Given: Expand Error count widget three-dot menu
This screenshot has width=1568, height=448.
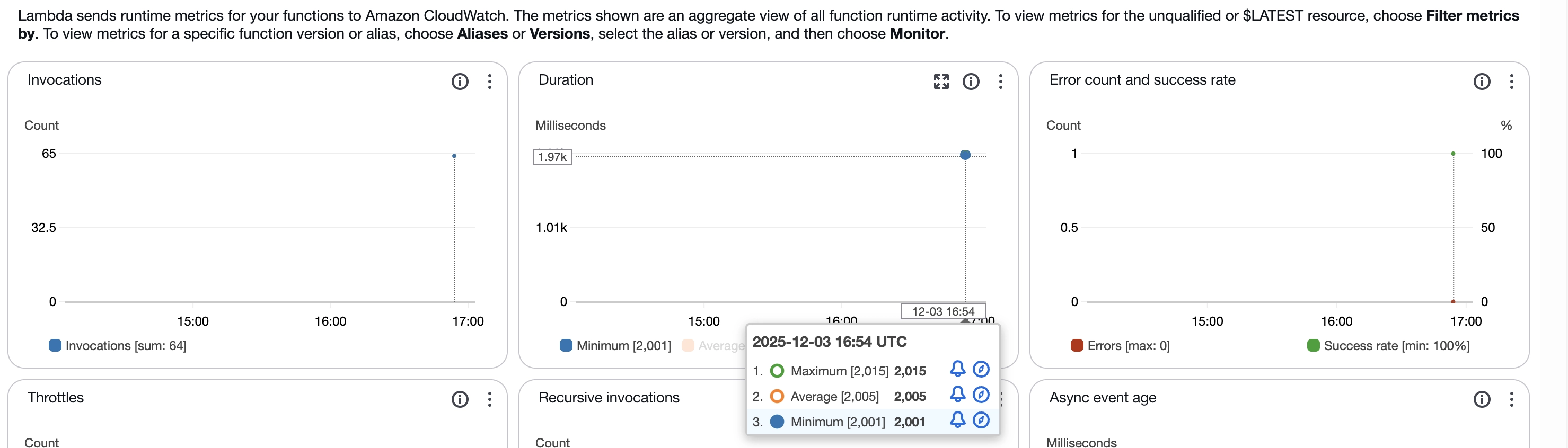Looking at the screenshot, I should tap(1511, 82).
